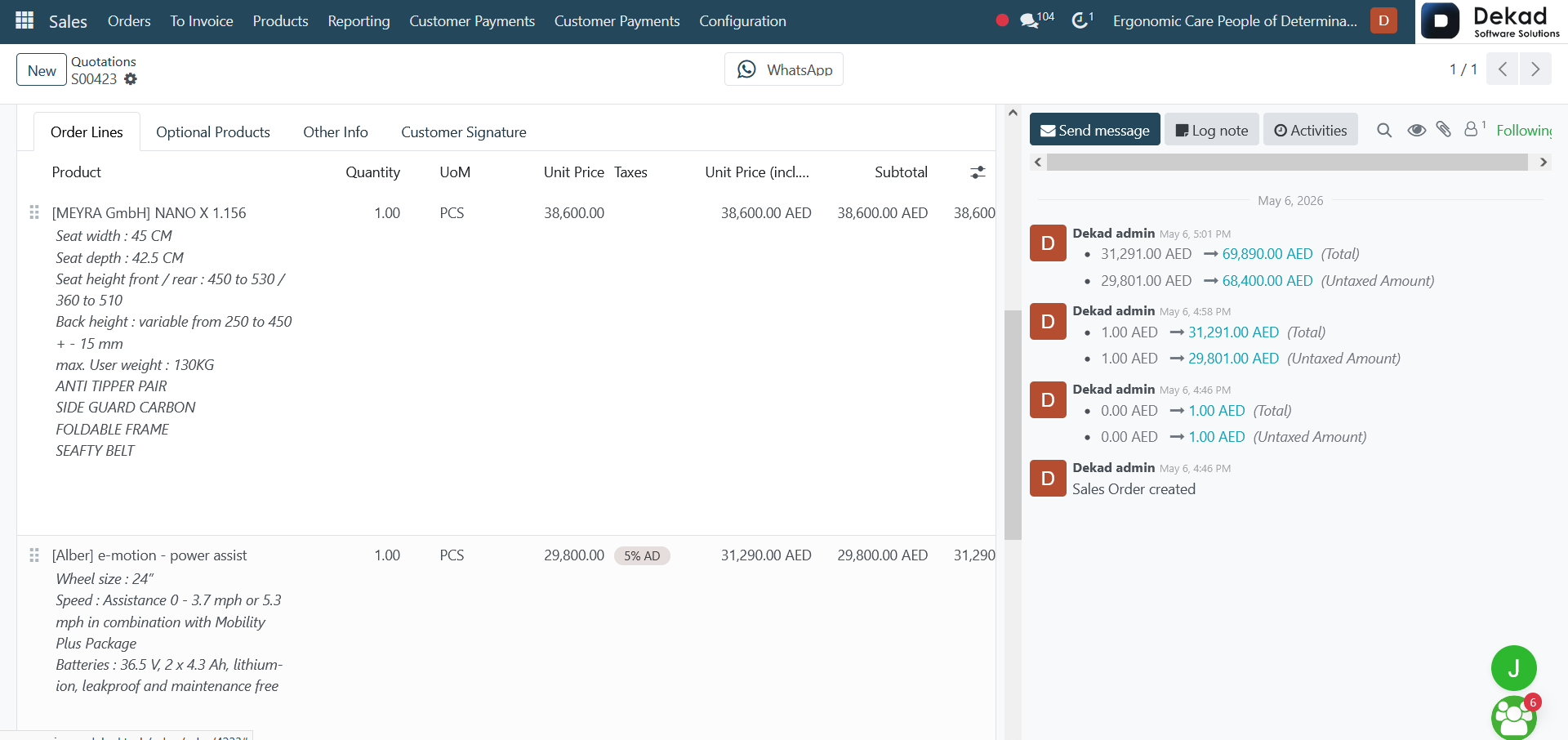Open the Sales app menu

click(x=68, y=21)
